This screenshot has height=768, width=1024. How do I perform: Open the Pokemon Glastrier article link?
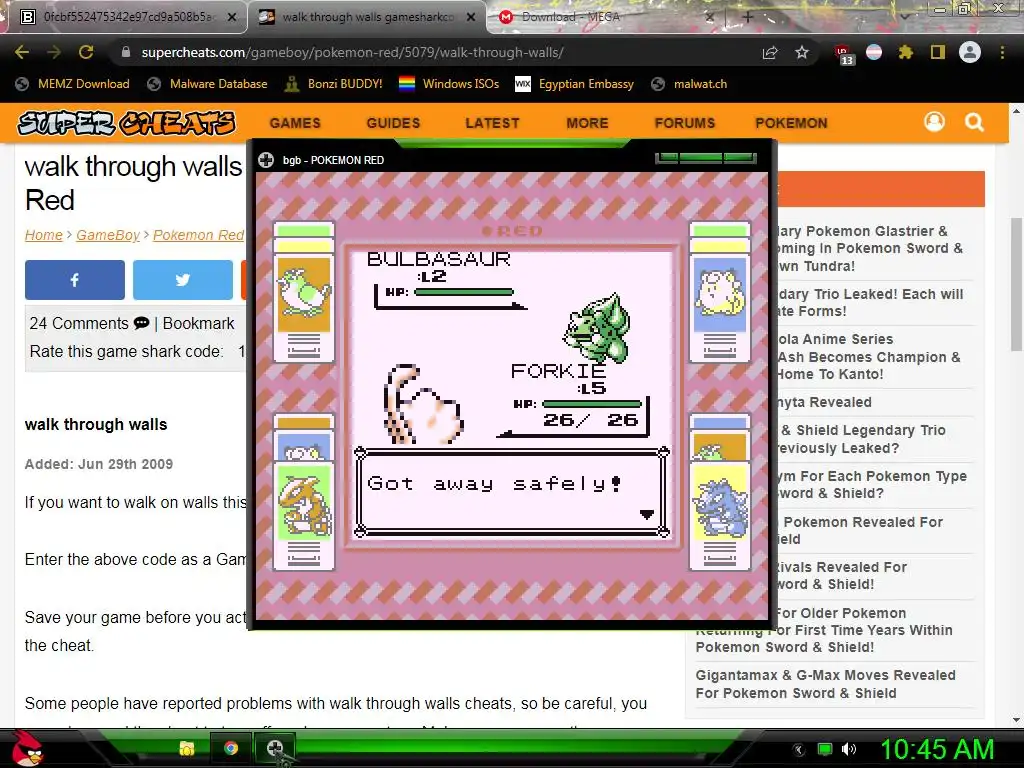(869, 248)
